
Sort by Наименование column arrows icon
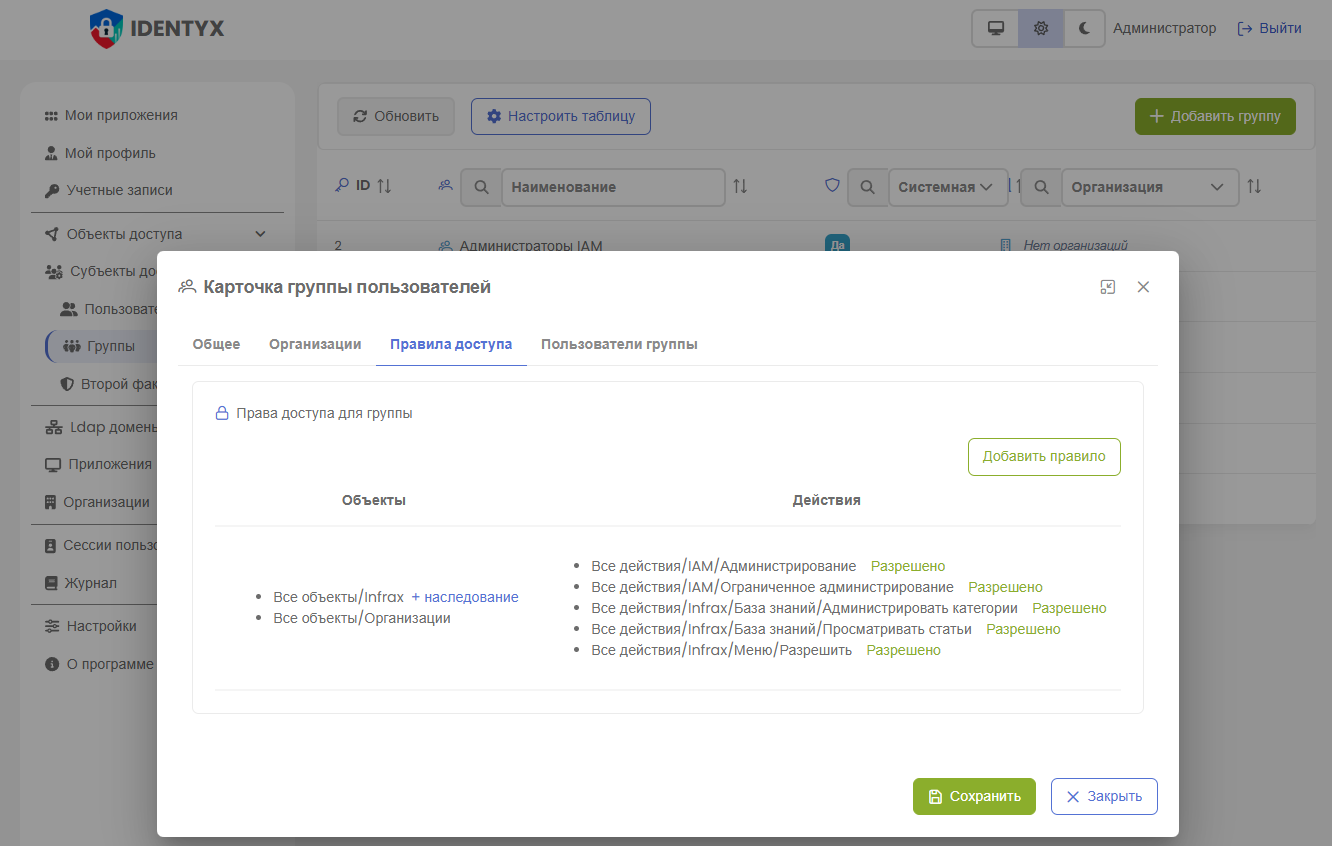tap(740, 187)
